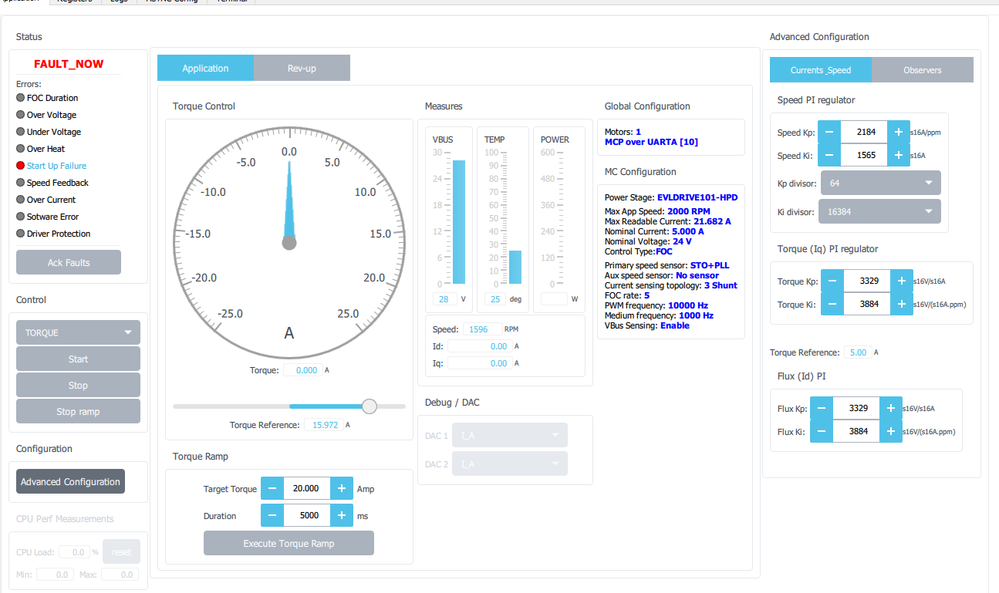
Task: Open the TORQUE control mode dropdown
Action: point(78,332)
